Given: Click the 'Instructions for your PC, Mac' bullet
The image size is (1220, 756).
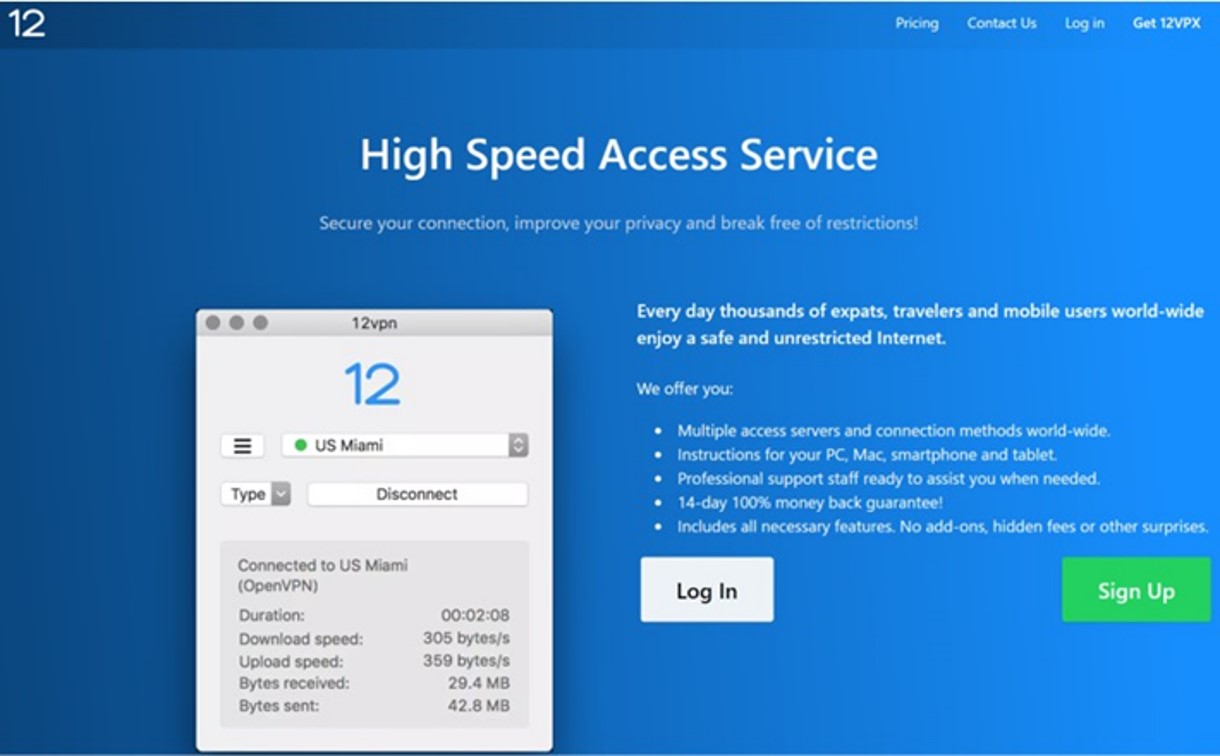Looking at the screenshot, I should pyautogui.click(x=867, y=454).
